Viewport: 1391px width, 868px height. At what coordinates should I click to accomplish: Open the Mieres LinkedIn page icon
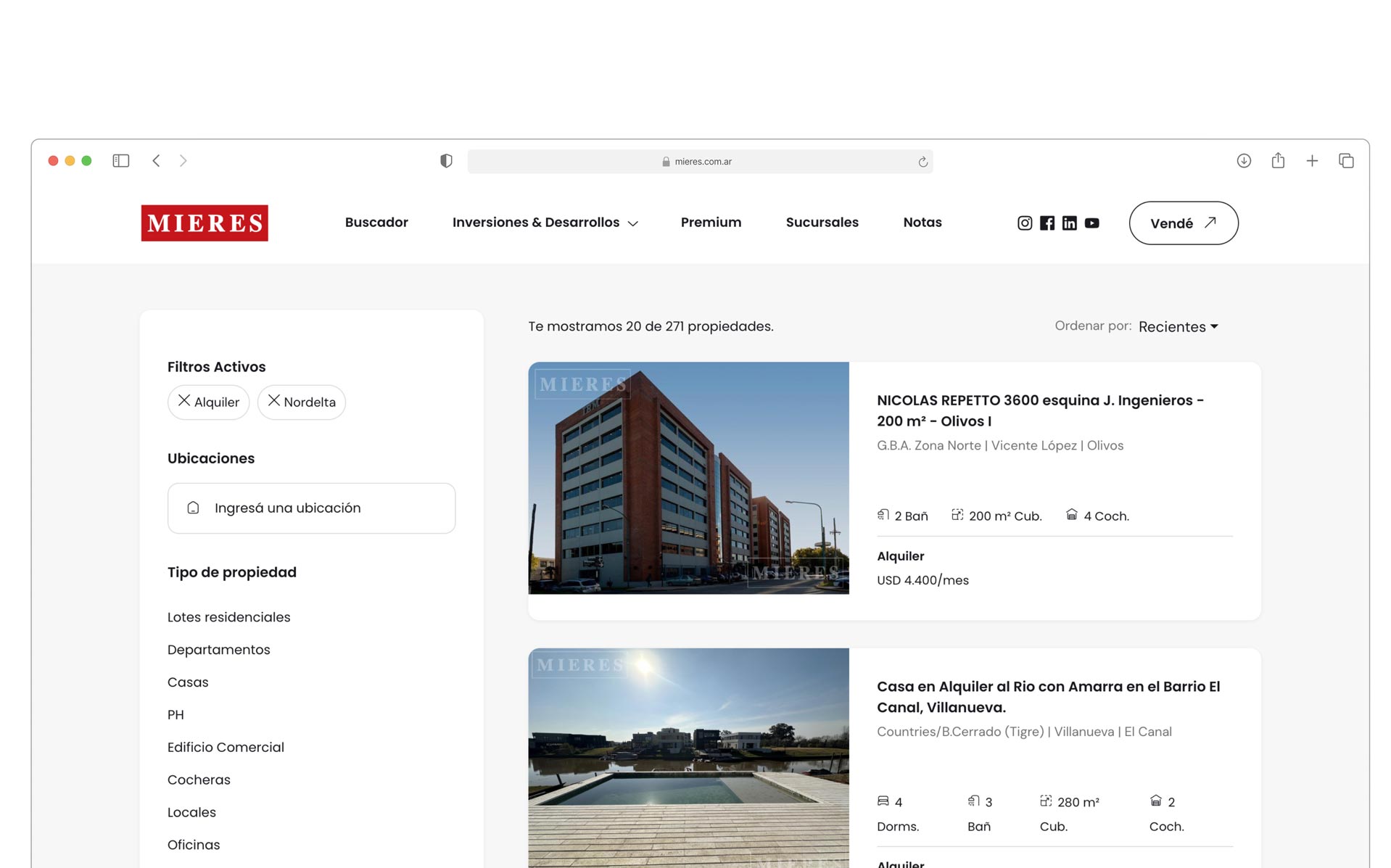(x=1069, y=223)
